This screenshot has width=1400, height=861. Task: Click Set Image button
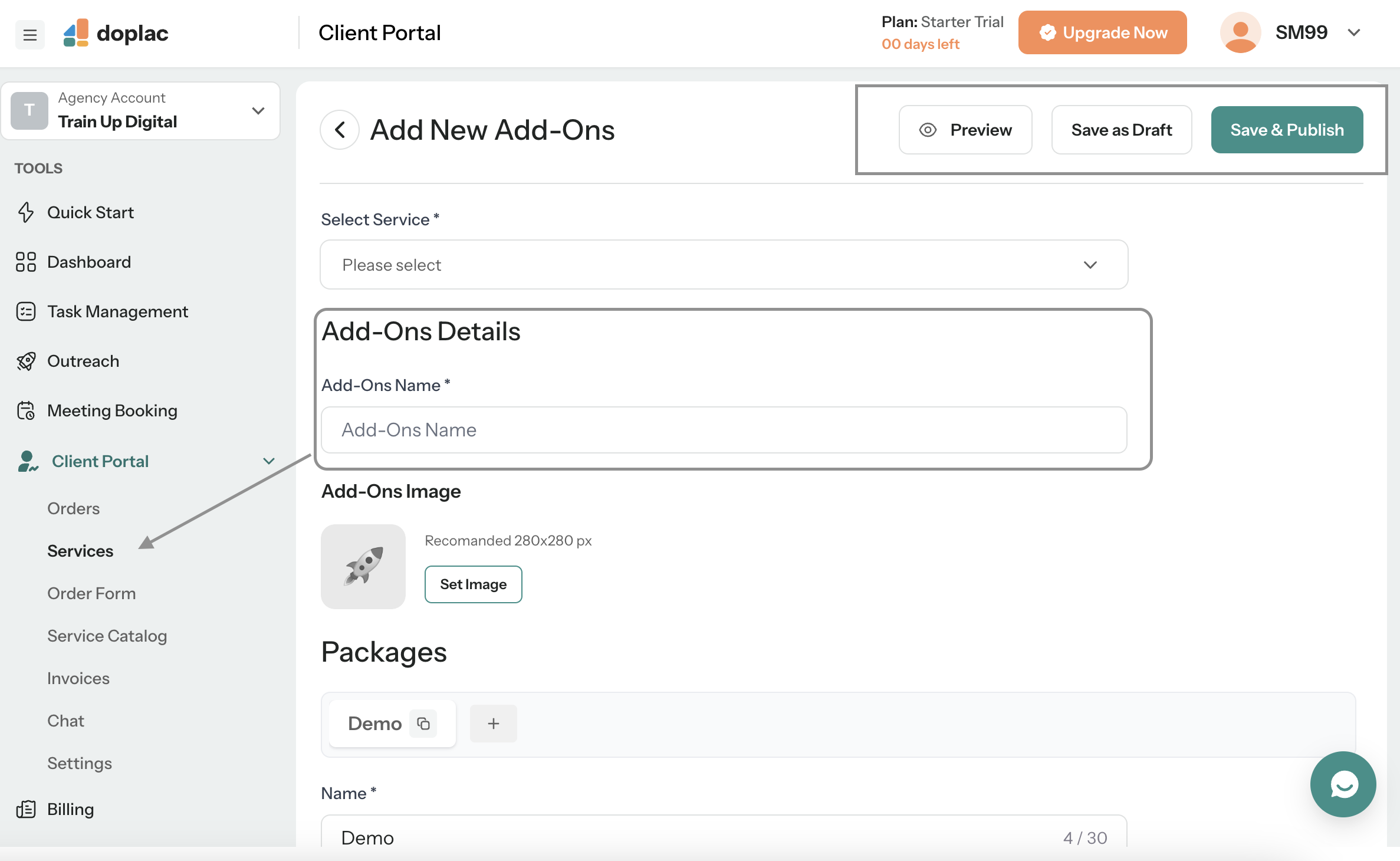point(473,584)
